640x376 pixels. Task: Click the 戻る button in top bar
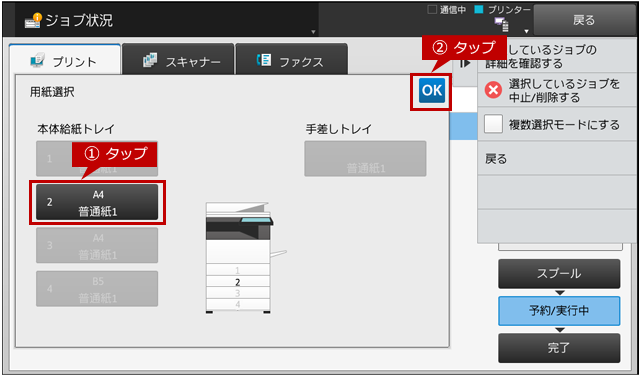click(x=584, y=20)
